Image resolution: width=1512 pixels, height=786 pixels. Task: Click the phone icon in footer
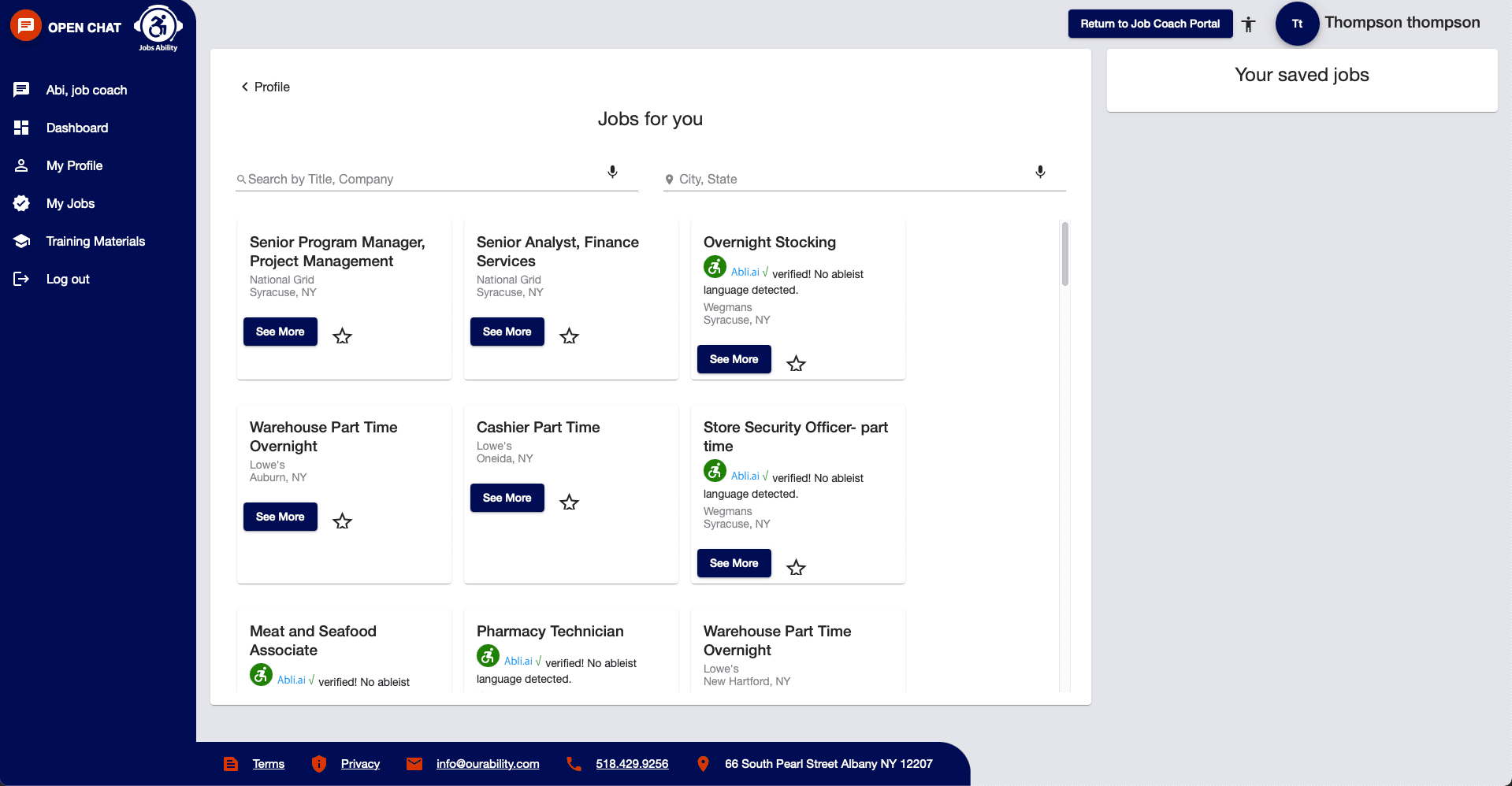click(574, 764)
